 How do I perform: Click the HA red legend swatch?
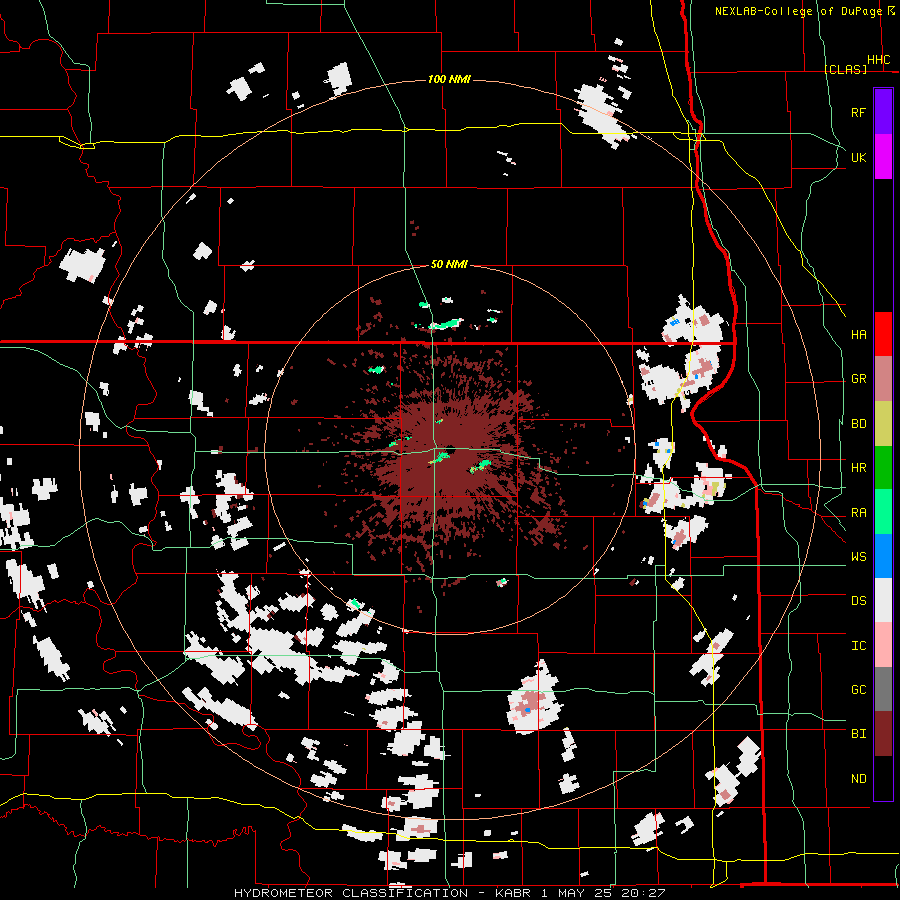pyautogui.click(x=883, y=334)
